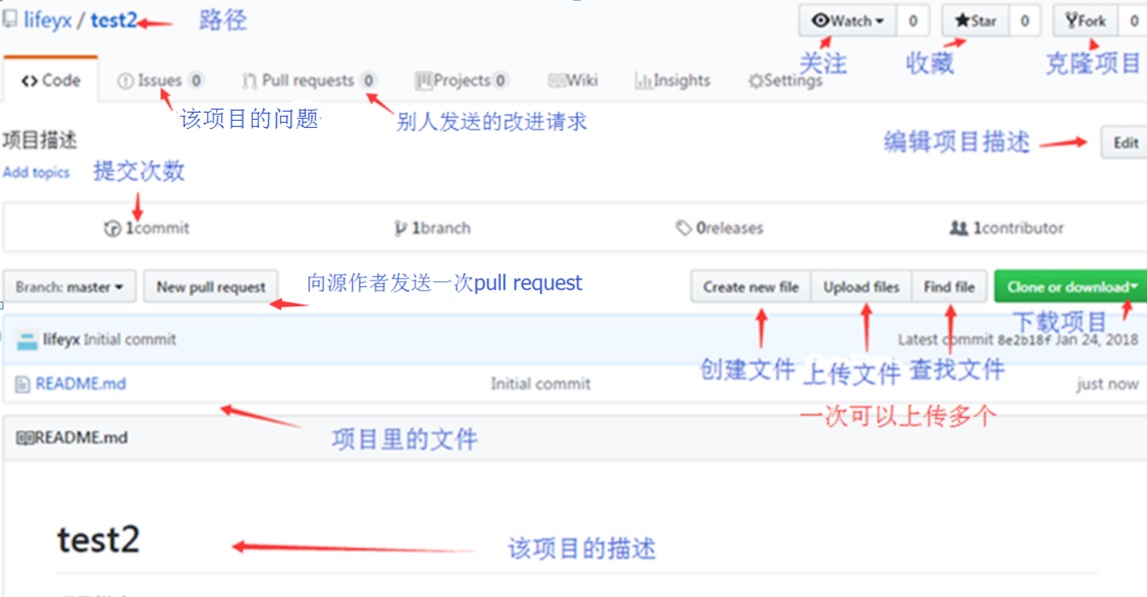Click the Code brackets icon
Viewport: 1147px width, 597px height.
coord(29,81)
